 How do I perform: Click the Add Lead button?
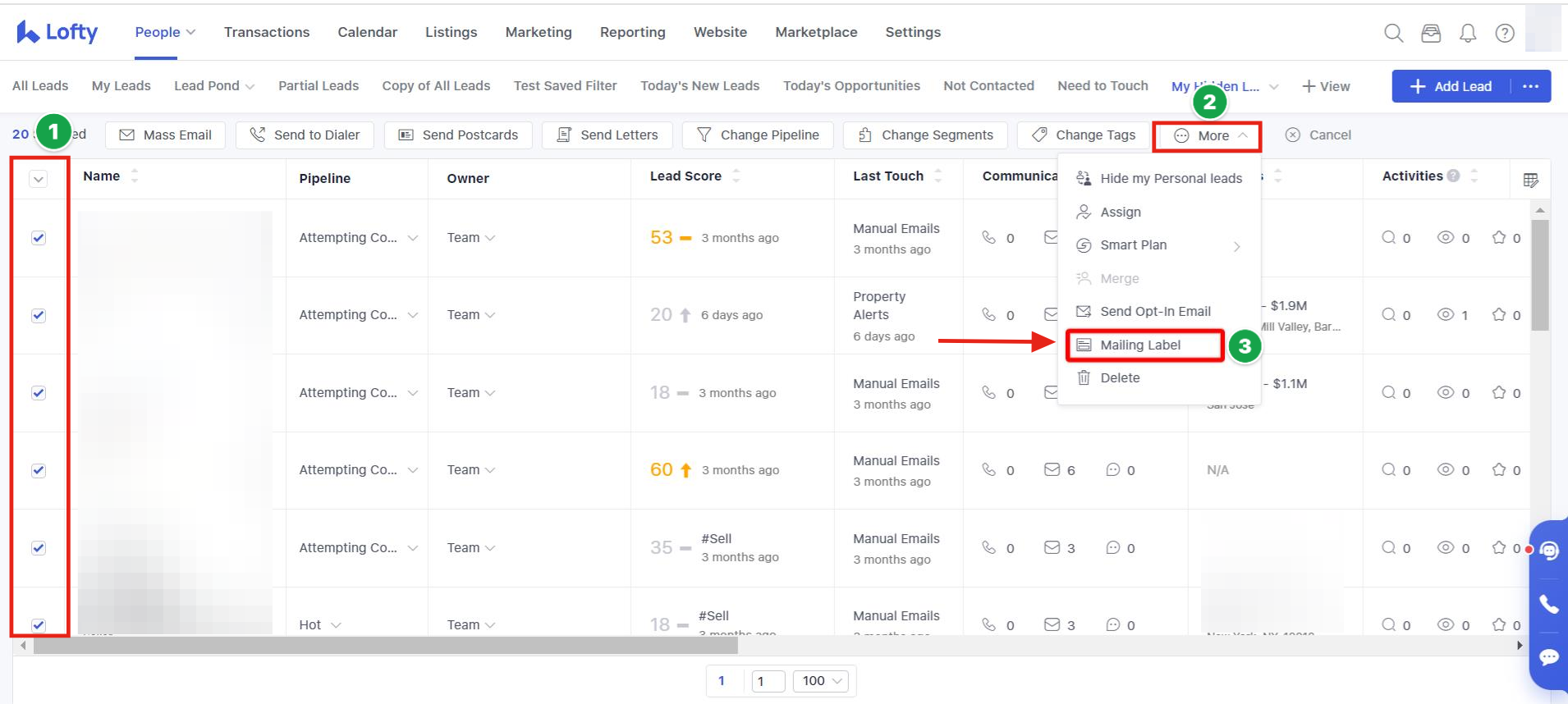1451,86
